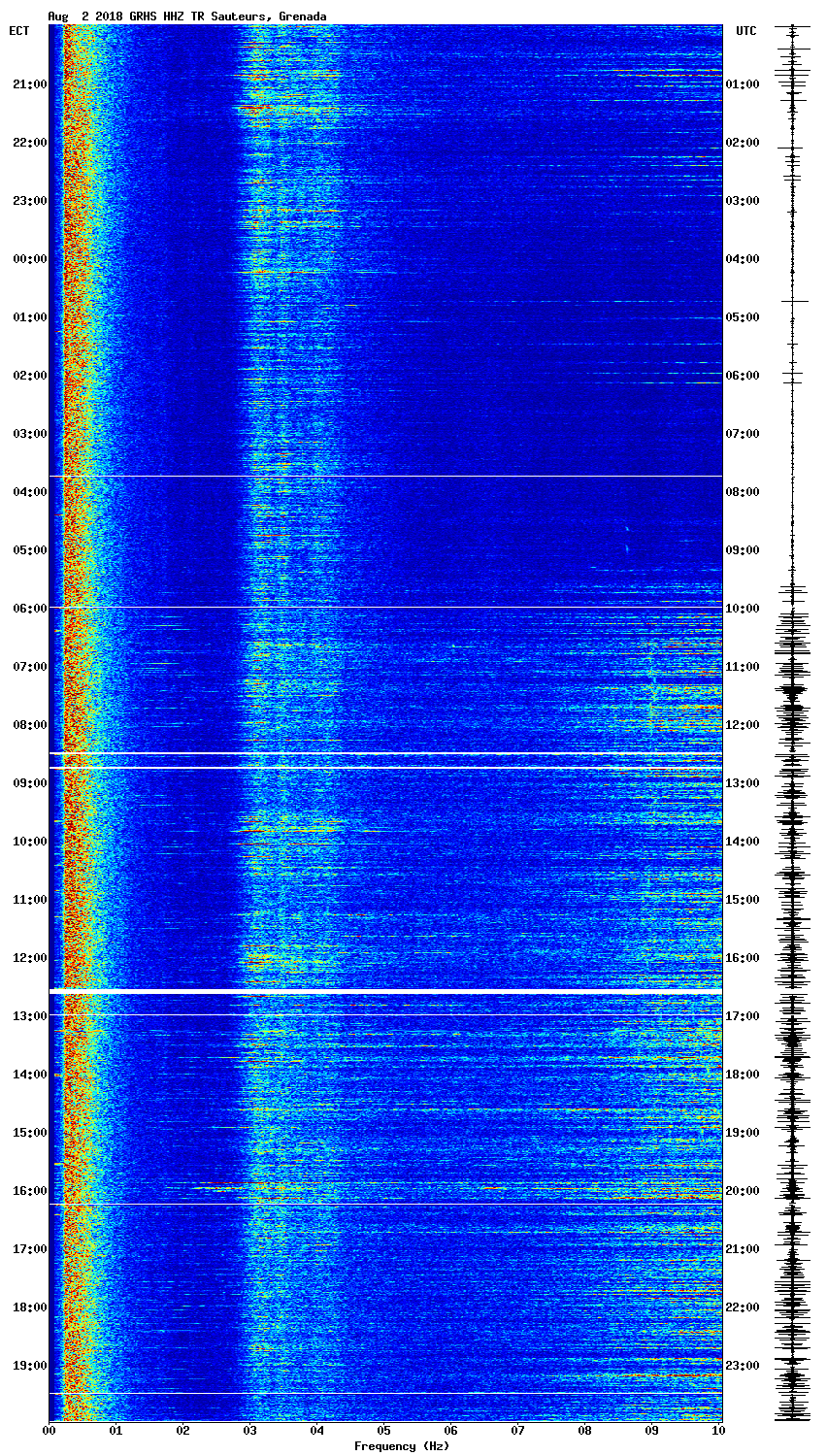The width and height of the screenshot is (827, 1456).
Task: Click the 05 frequency axis tick label
Action: coord(384,1431)
